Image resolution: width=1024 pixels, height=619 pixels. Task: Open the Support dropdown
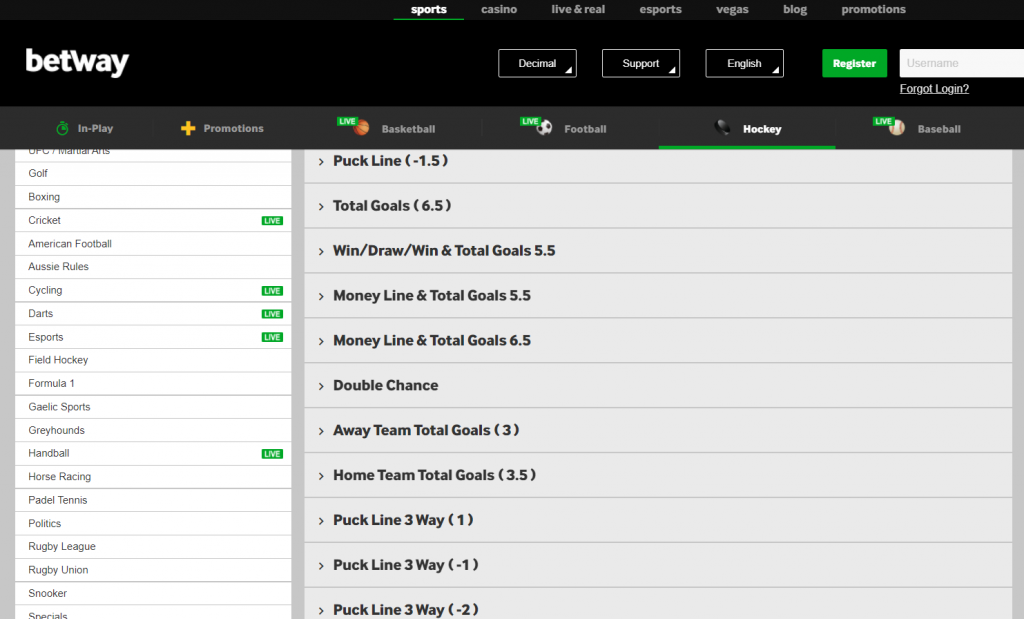(641, 63)
